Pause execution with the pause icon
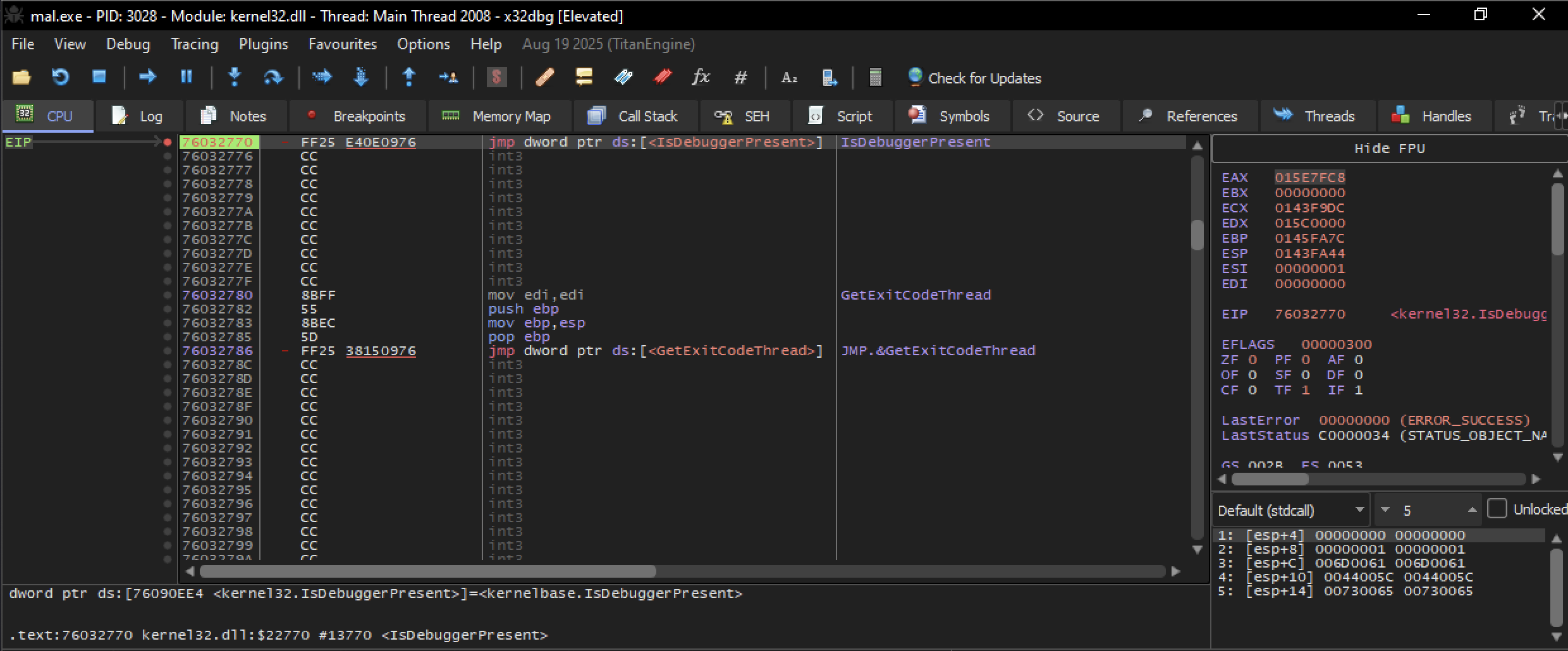The image size is (1568, 651). (187, 76)
